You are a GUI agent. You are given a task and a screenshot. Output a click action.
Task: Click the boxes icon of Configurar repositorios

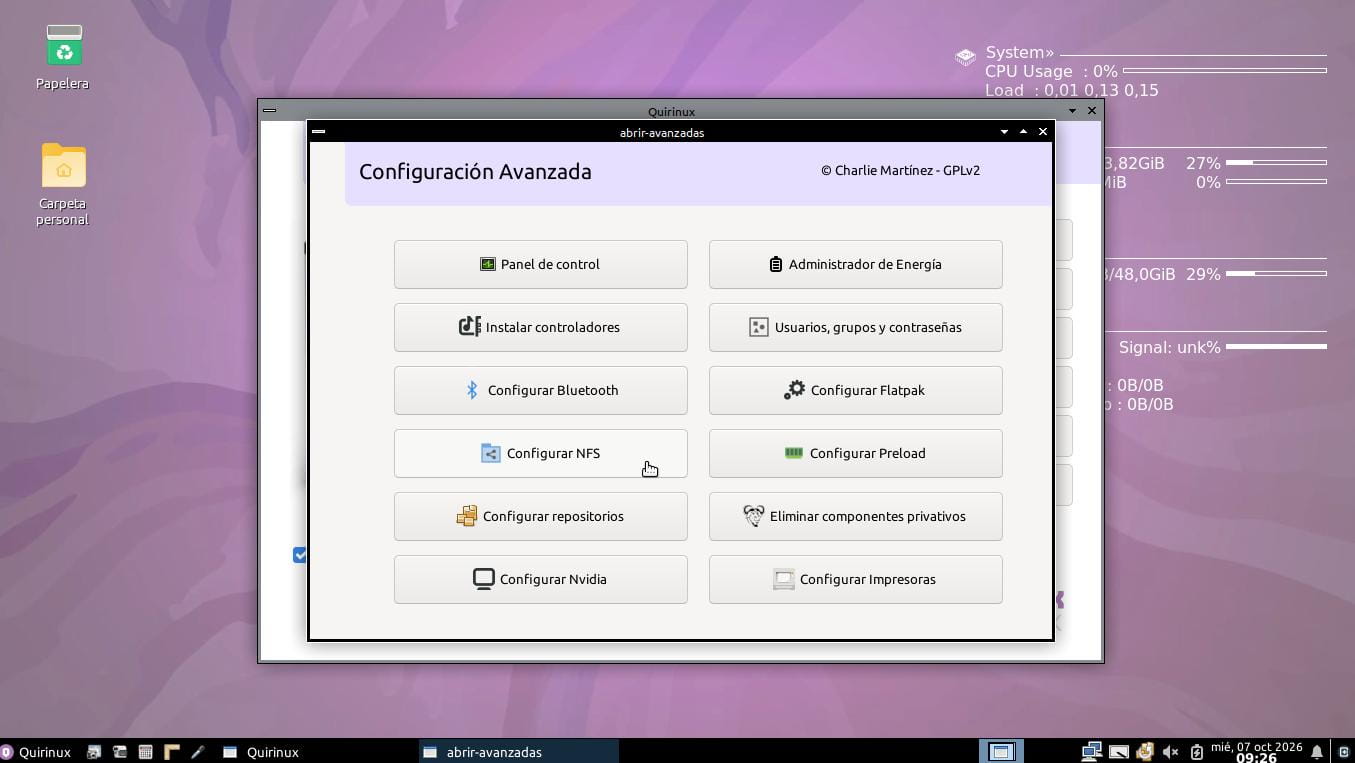coord(466,516)
